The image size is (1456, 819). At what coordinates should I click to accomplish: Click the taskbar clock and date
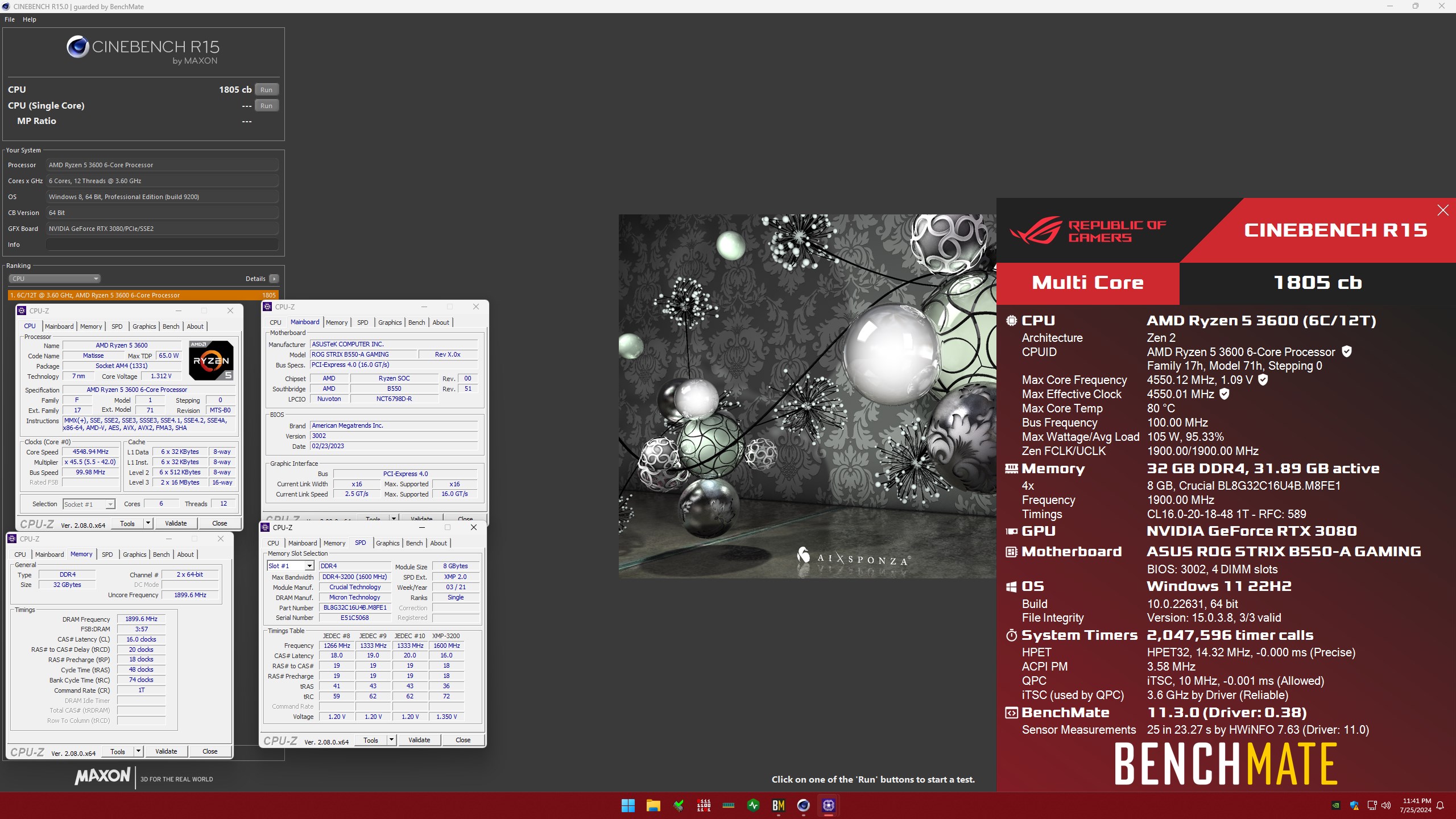[x=1416, y=805]
